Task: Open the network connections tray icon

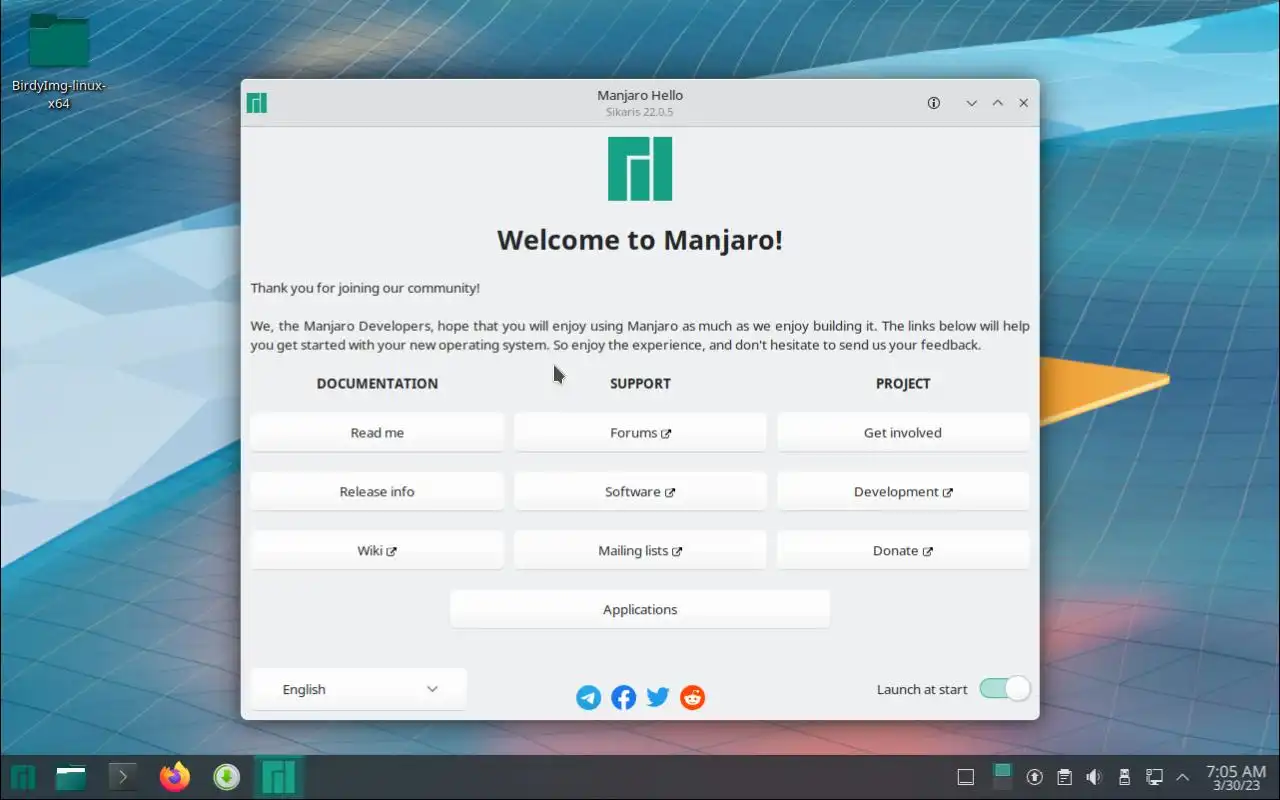Action: click(1154, 777)
